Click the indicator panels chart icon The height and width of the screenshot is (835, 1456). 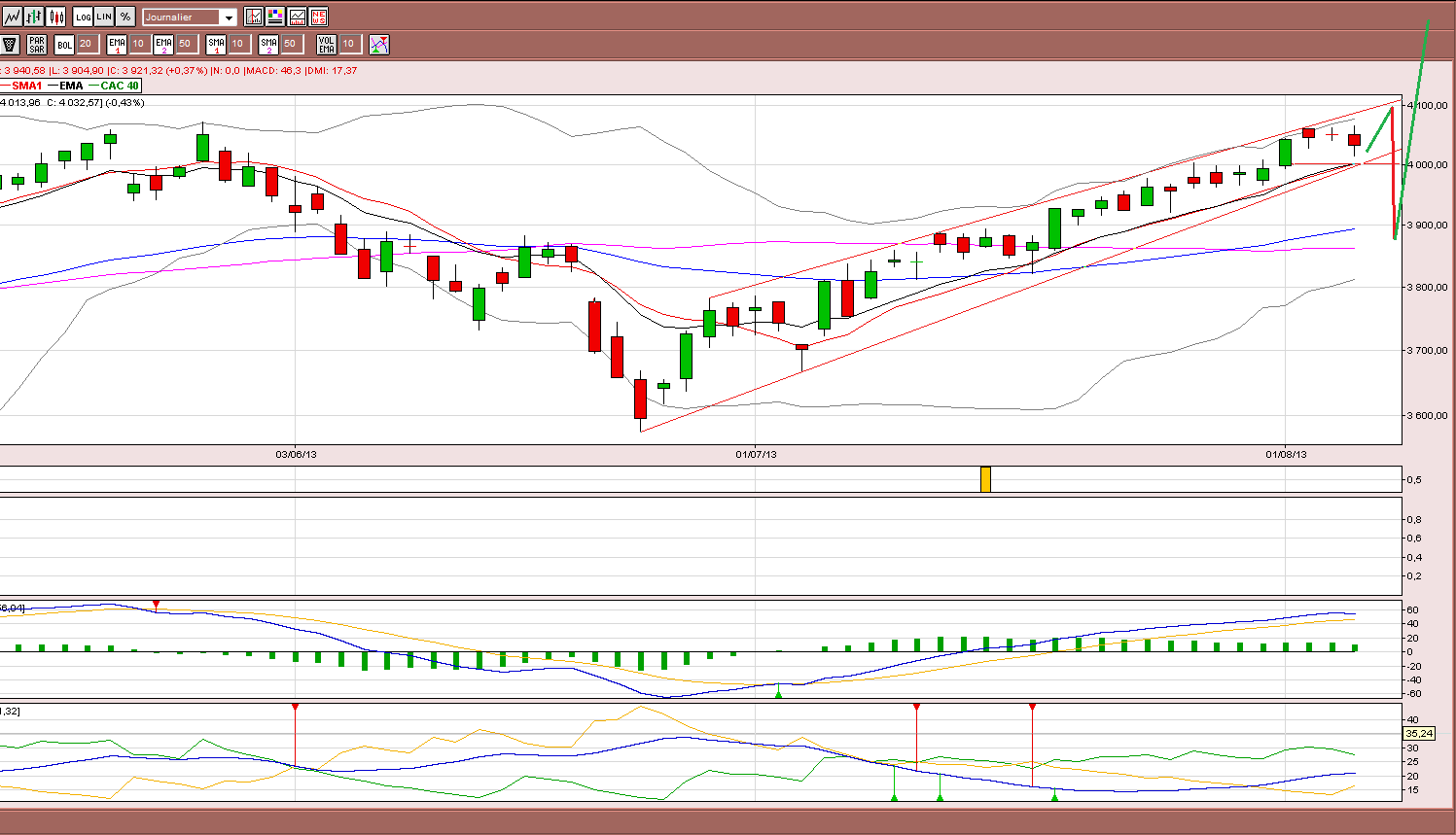(x=297, y=17)
